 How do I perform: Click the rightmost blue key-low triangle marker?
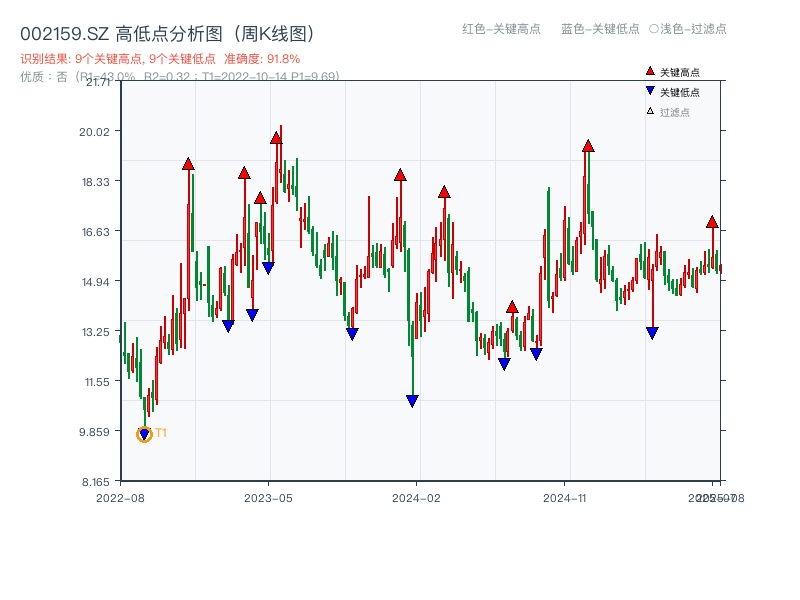coord(652,332)
